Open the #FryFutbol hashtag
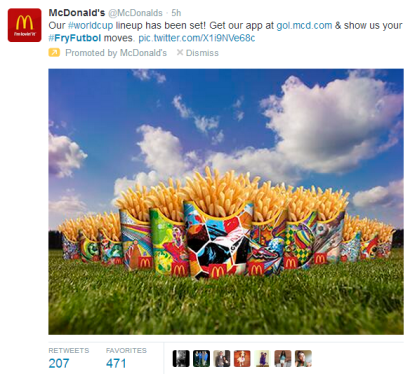410x374 pixels. (75, 38)
